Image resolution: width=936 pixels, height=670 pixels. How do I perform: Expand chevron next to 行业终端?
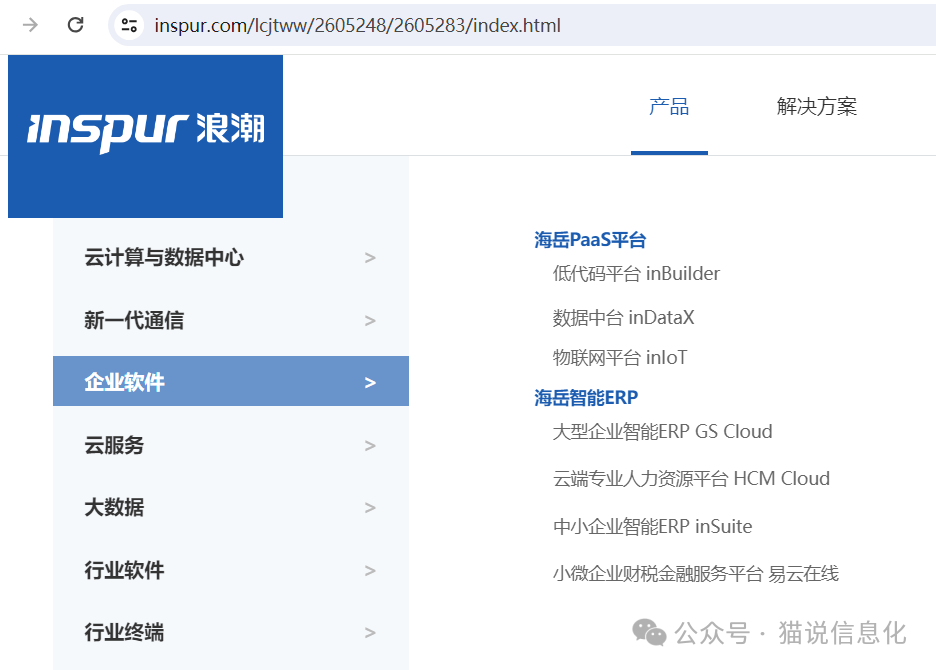pos(370,633)
